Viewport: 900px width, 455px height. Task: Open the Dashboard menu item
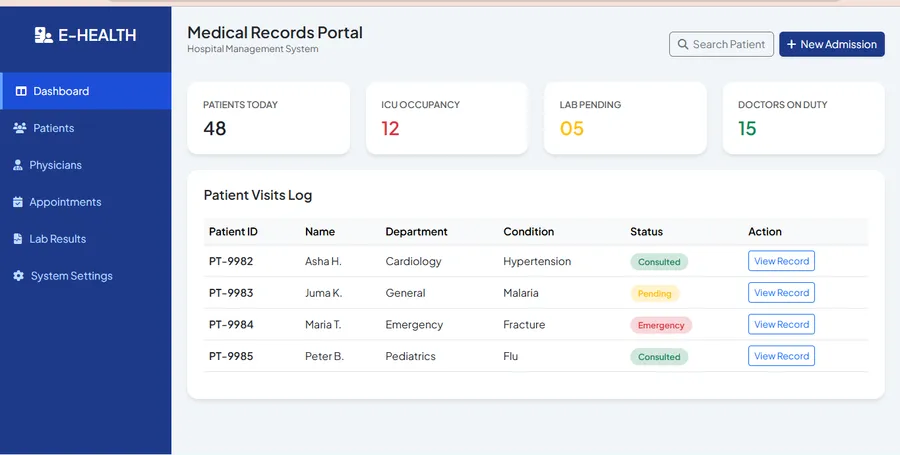click(x=86, y=91)
